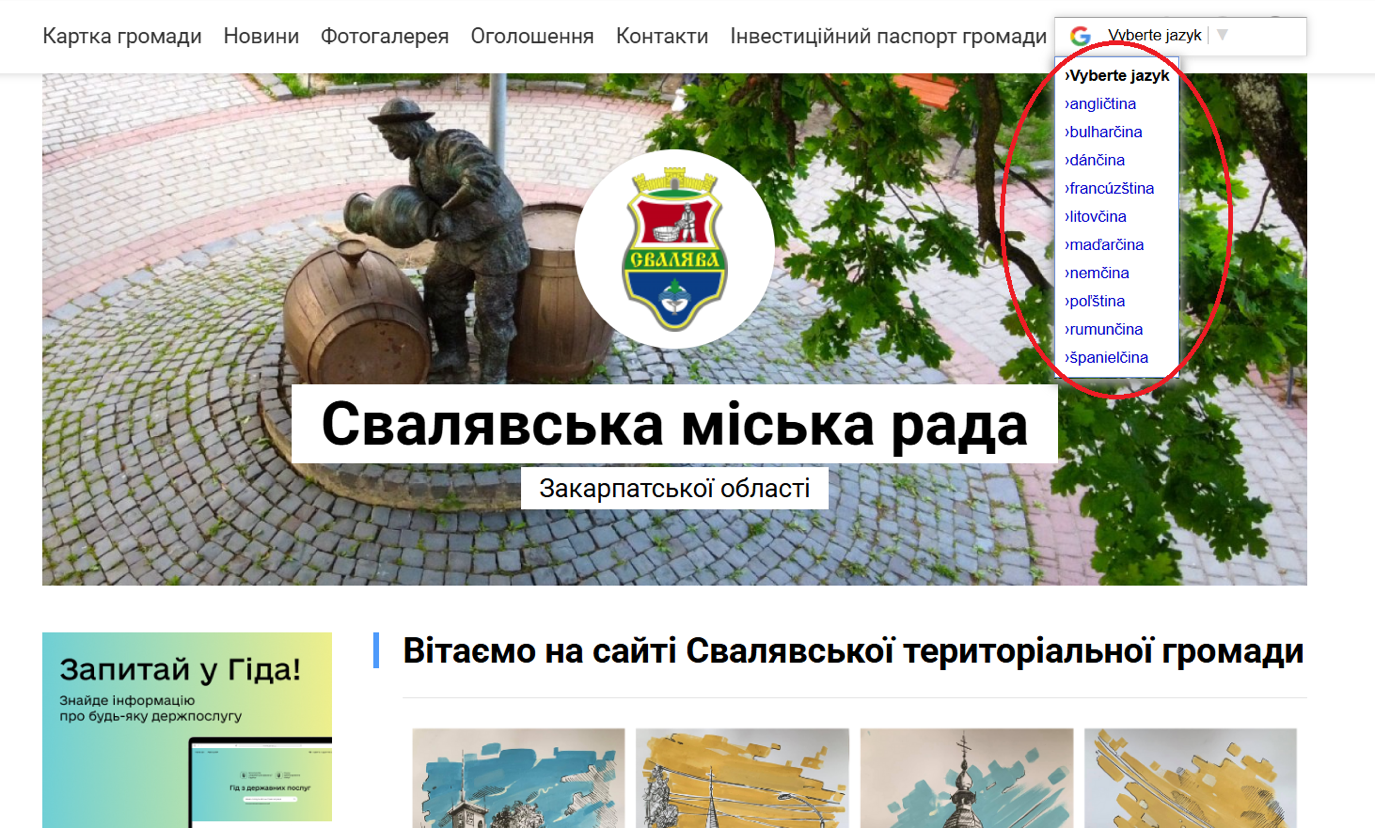The height and width of the screenshot is (828, 1375).
Task: Select poľština from the dropdown list
Action: click(x=1096, y=301)
